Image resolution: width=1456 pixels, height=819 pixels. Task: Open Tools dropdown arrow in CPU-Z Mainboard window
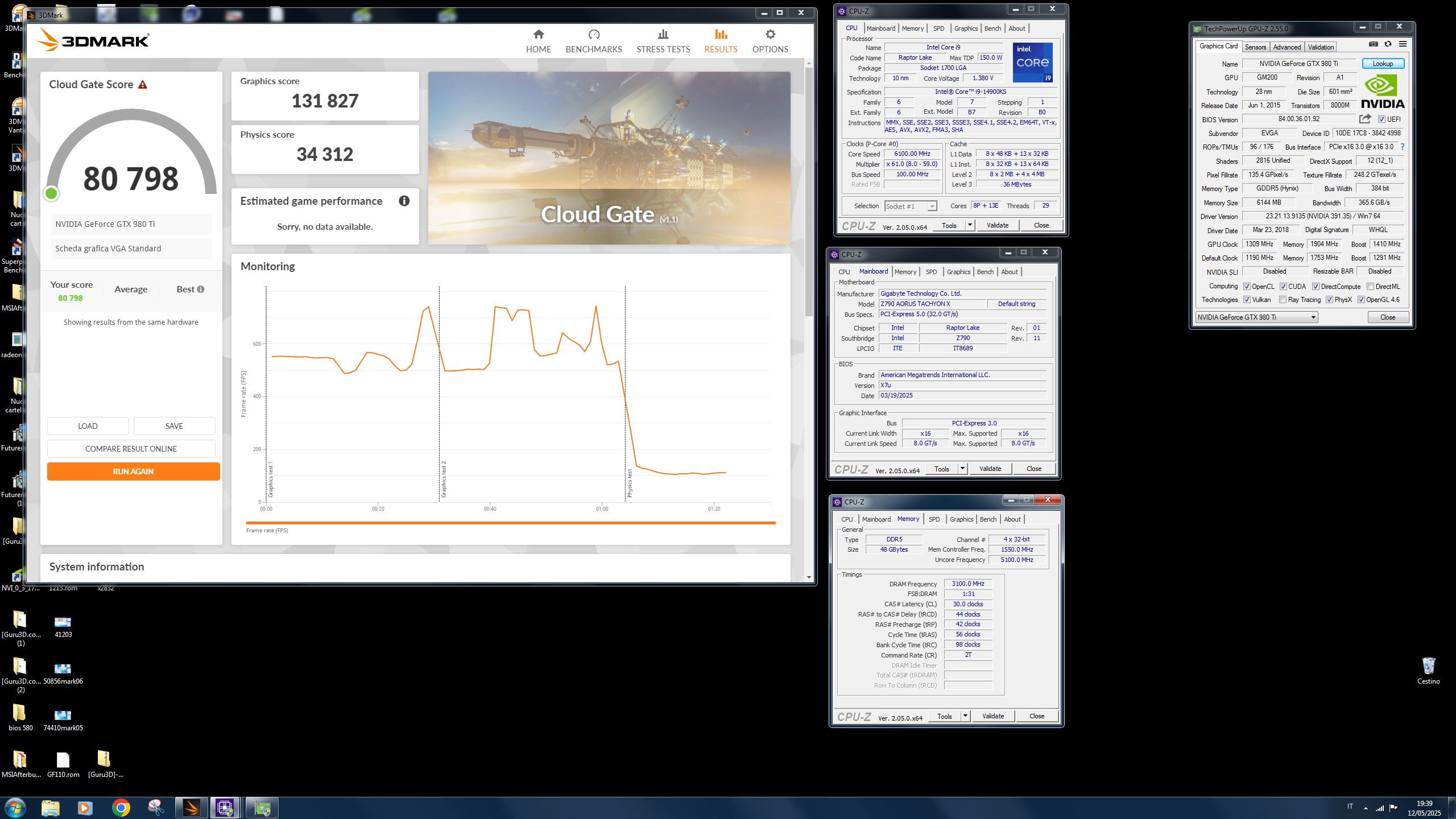(x=962, y=469)
